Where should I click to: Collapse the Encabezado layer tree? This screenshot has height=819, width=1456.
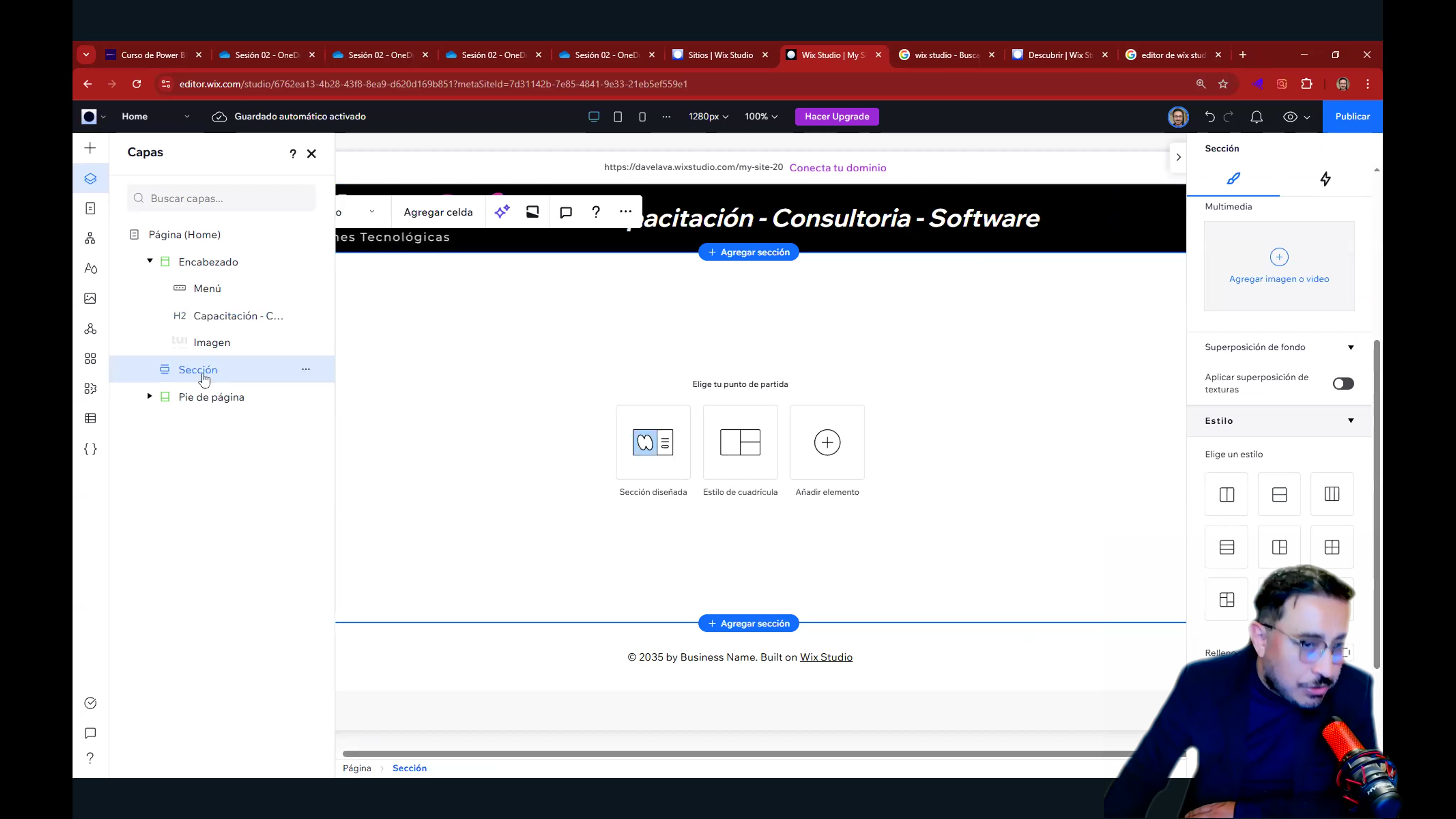[x=150, y=261]
